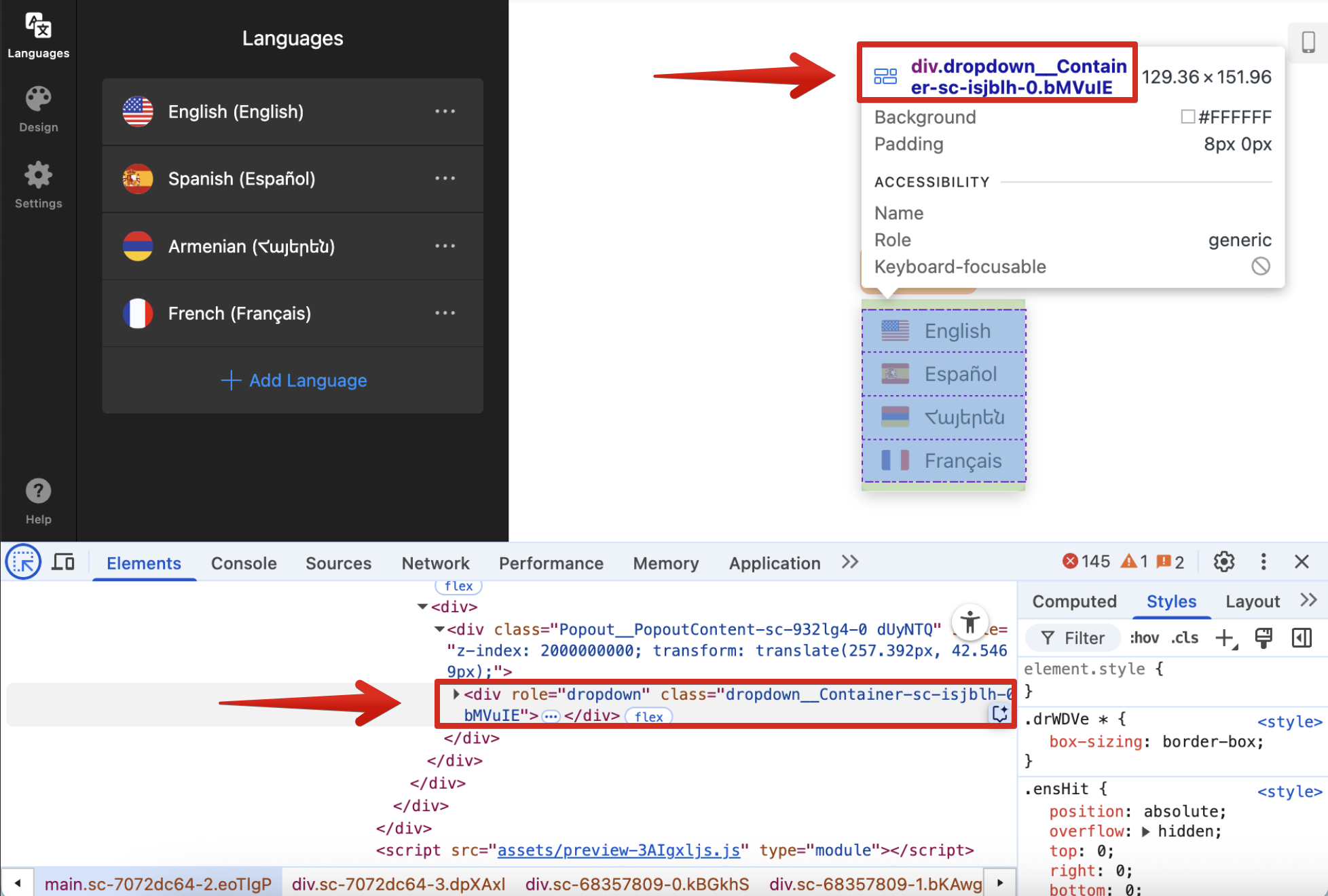Open options menu for Armenian language
Viewport: 1328px width, 896px height.
pyautogui.click(x=445, y=246)
